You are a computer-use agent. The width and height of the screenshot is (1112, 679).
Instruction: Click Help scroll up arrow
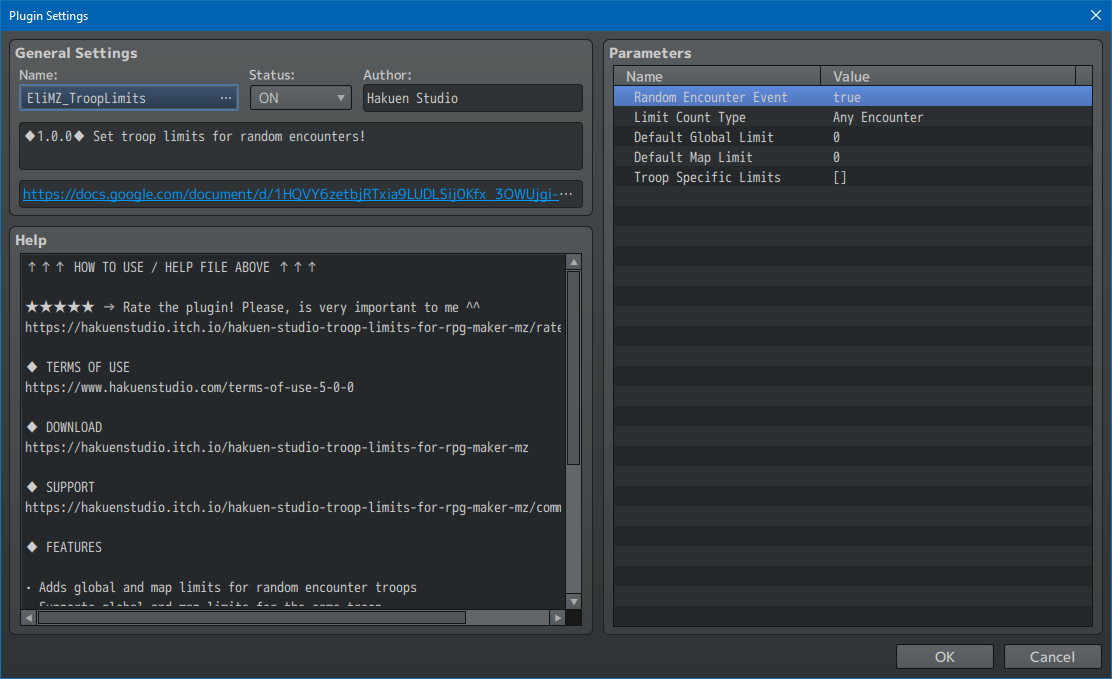[574, 262]
